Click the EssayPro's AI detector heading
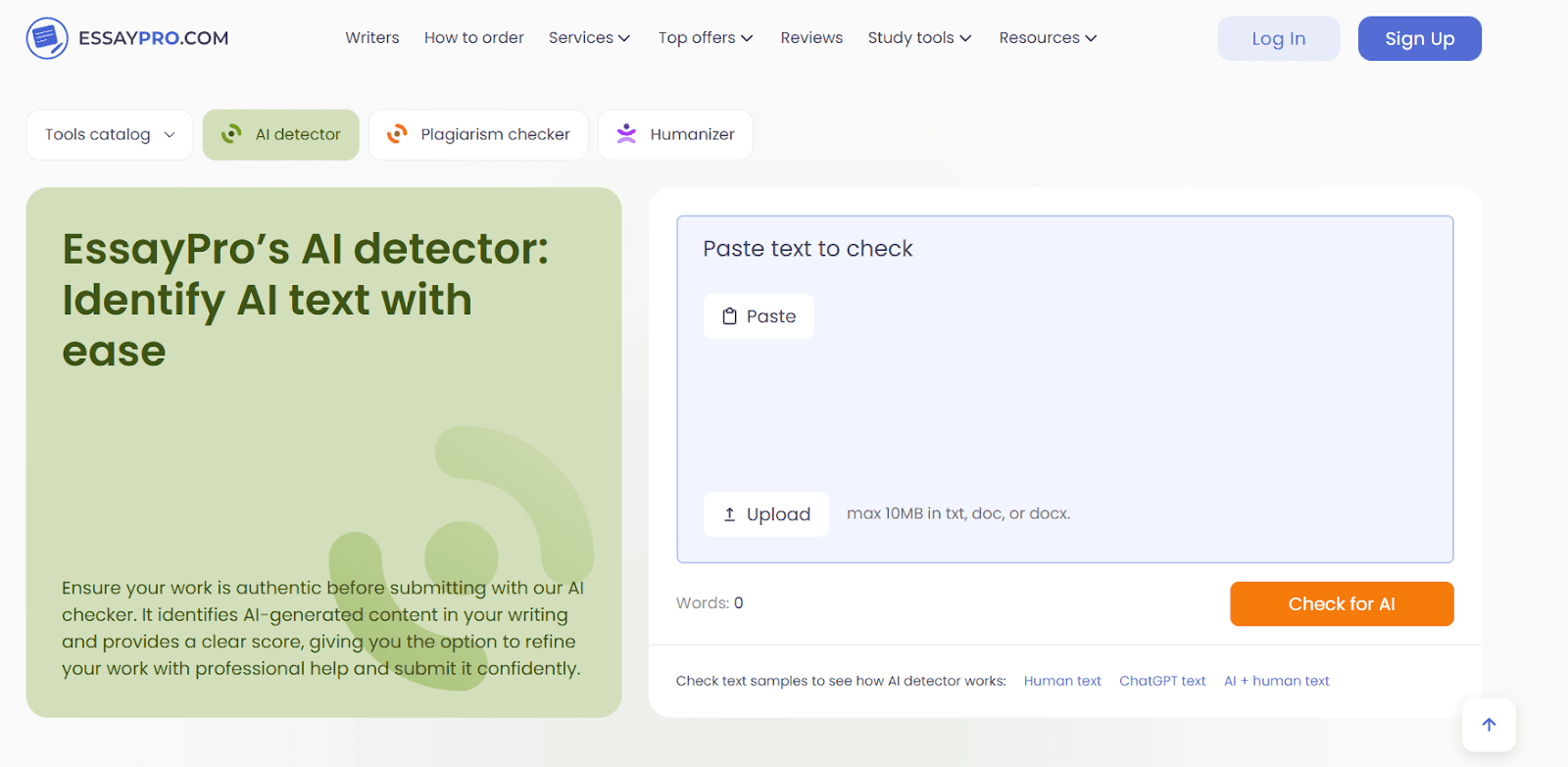 306,300
